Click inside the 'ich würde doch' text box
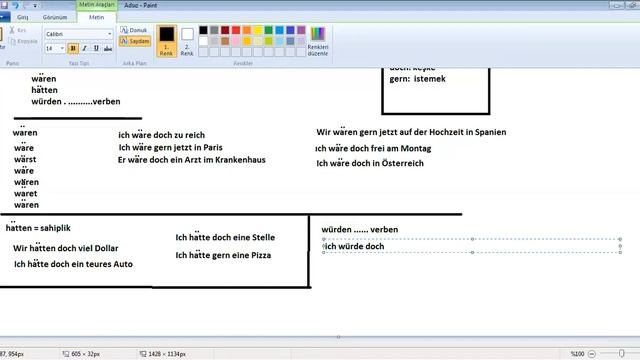 [x=472, y=246]
